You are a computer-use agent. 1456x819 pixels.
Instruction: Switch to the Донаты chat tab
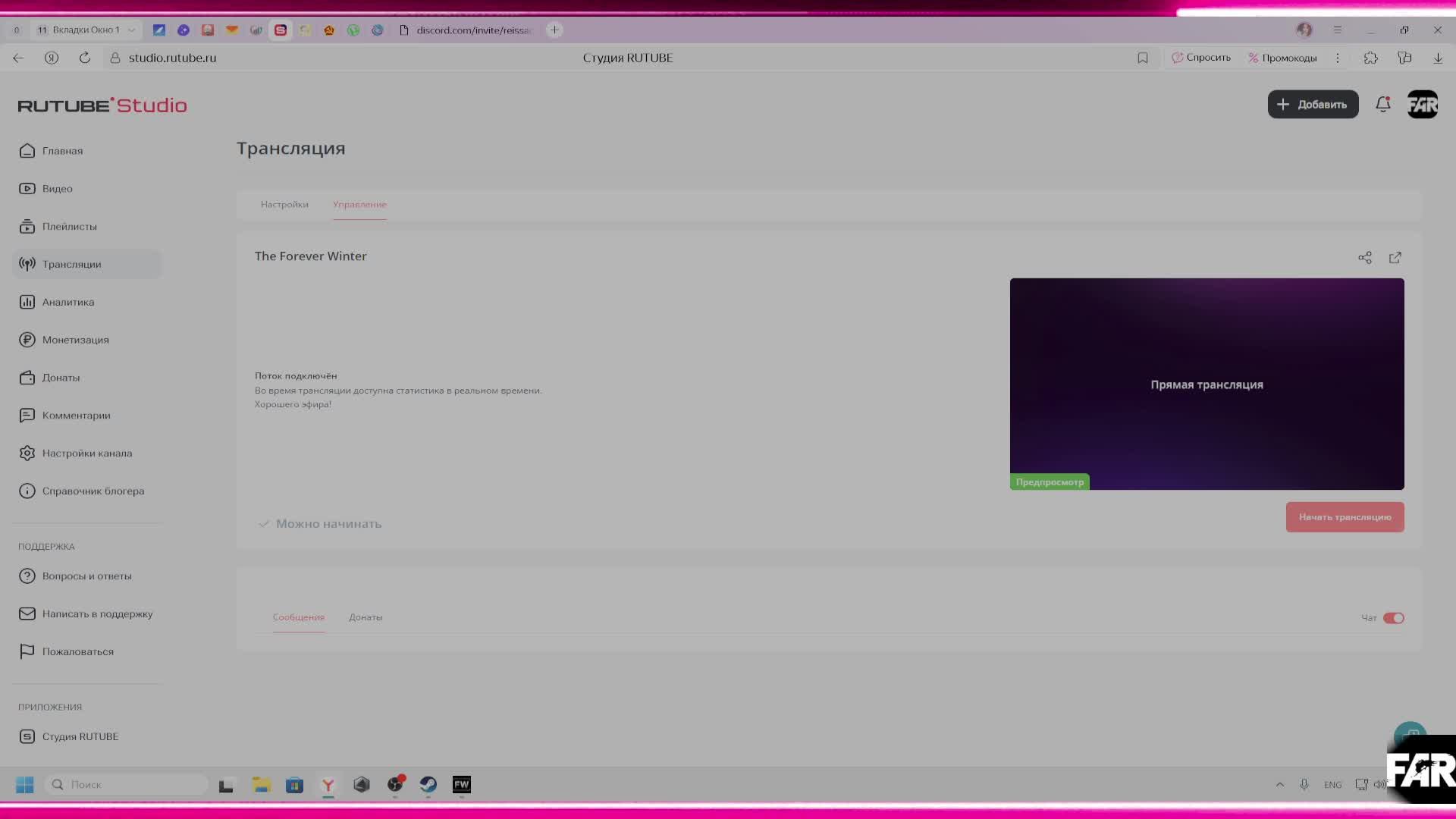[x=366, y=617]
